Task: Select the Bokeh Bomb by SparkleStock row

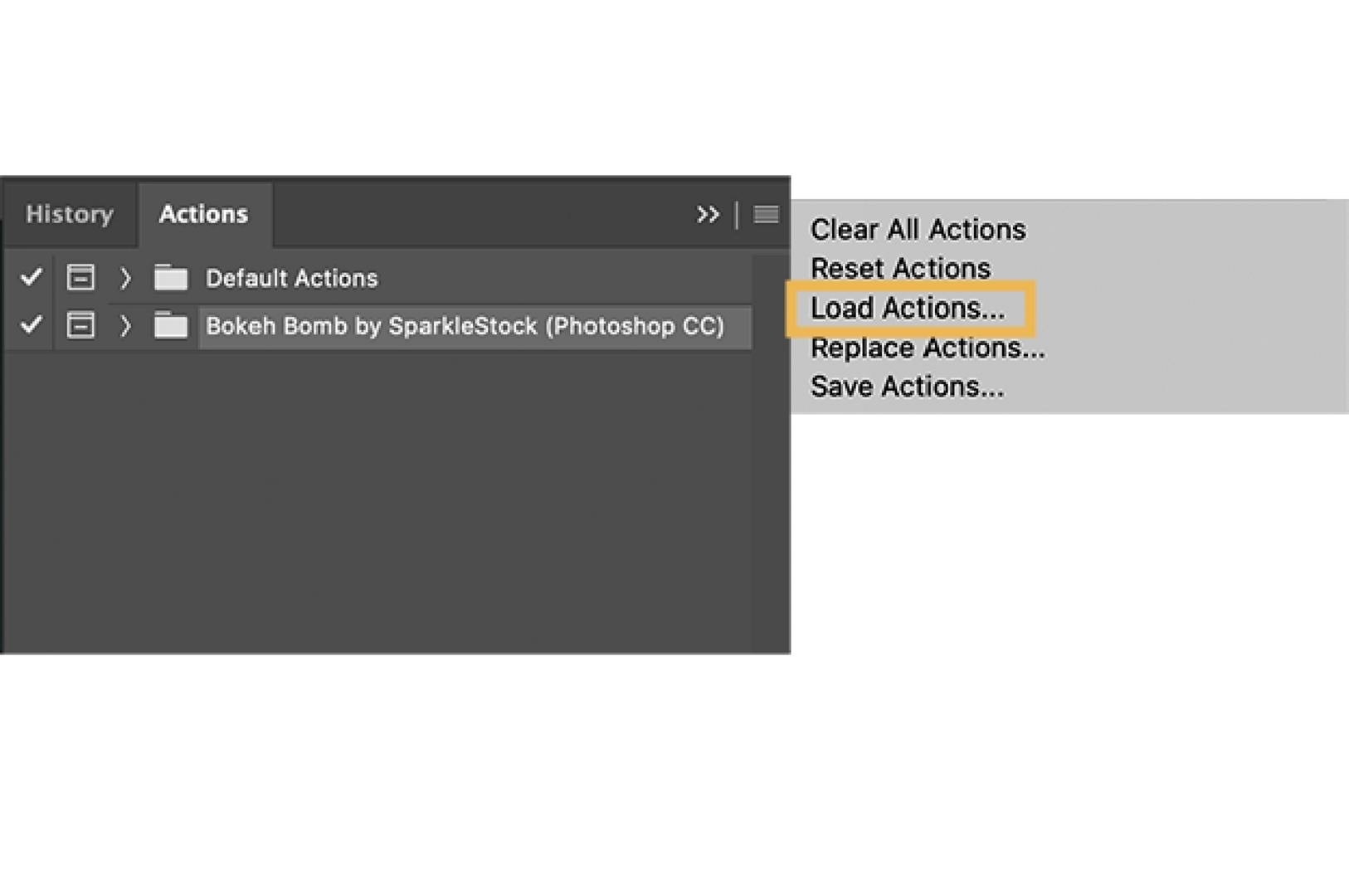Action: (465, 326)
